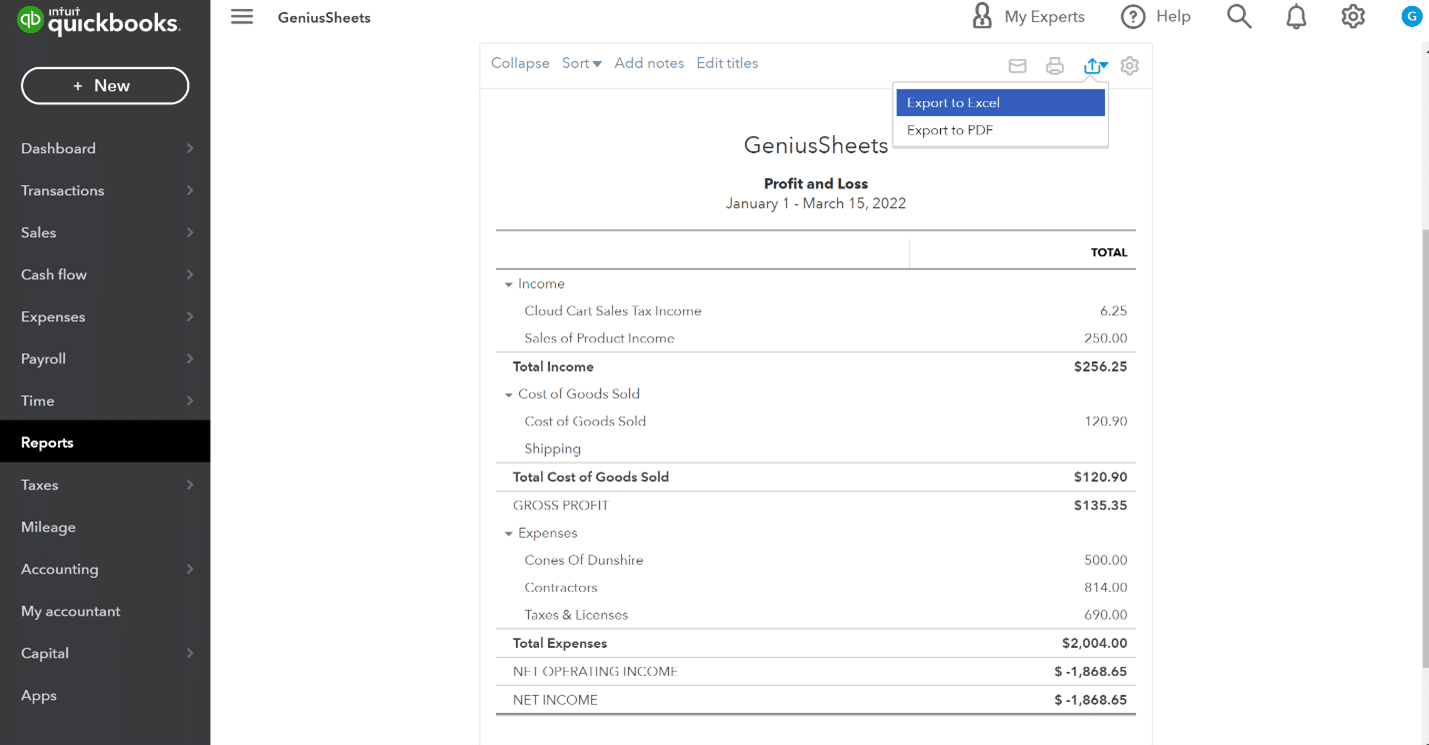Expand the Sales submenu chevron
The image size is (1429, 745).
[190, 232]
